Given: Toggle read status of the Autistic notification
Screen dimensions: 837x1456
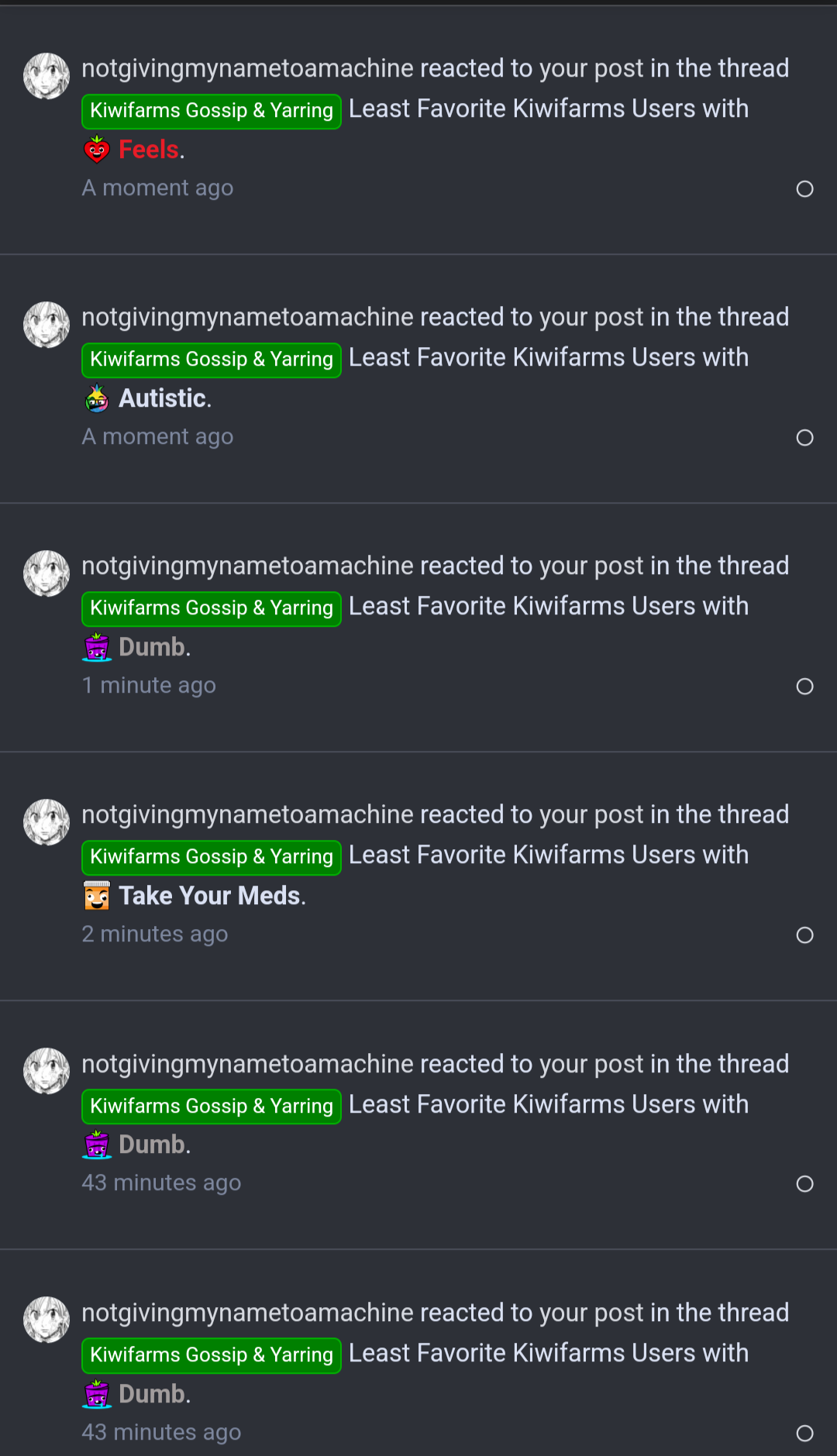Looking at the screenshot, I should 804,438.
